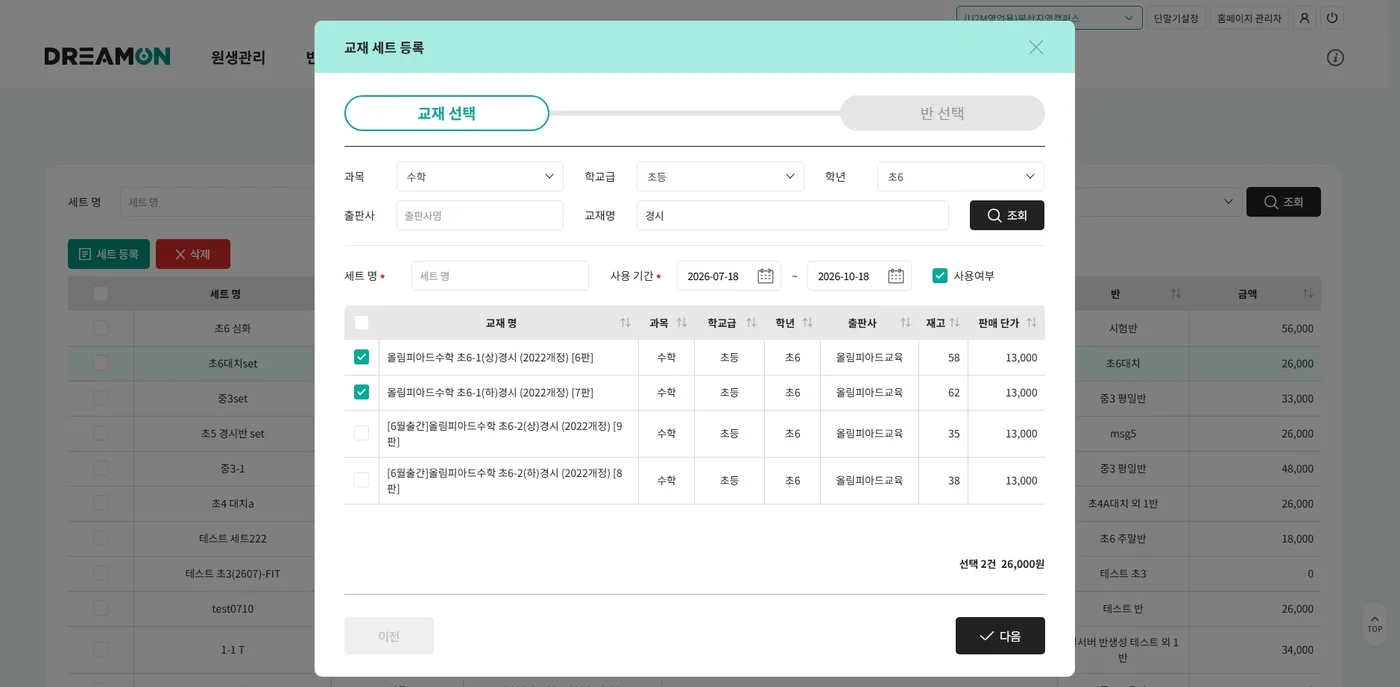
Task: Click the background page 조회 button
Action: pos(1283,202)
